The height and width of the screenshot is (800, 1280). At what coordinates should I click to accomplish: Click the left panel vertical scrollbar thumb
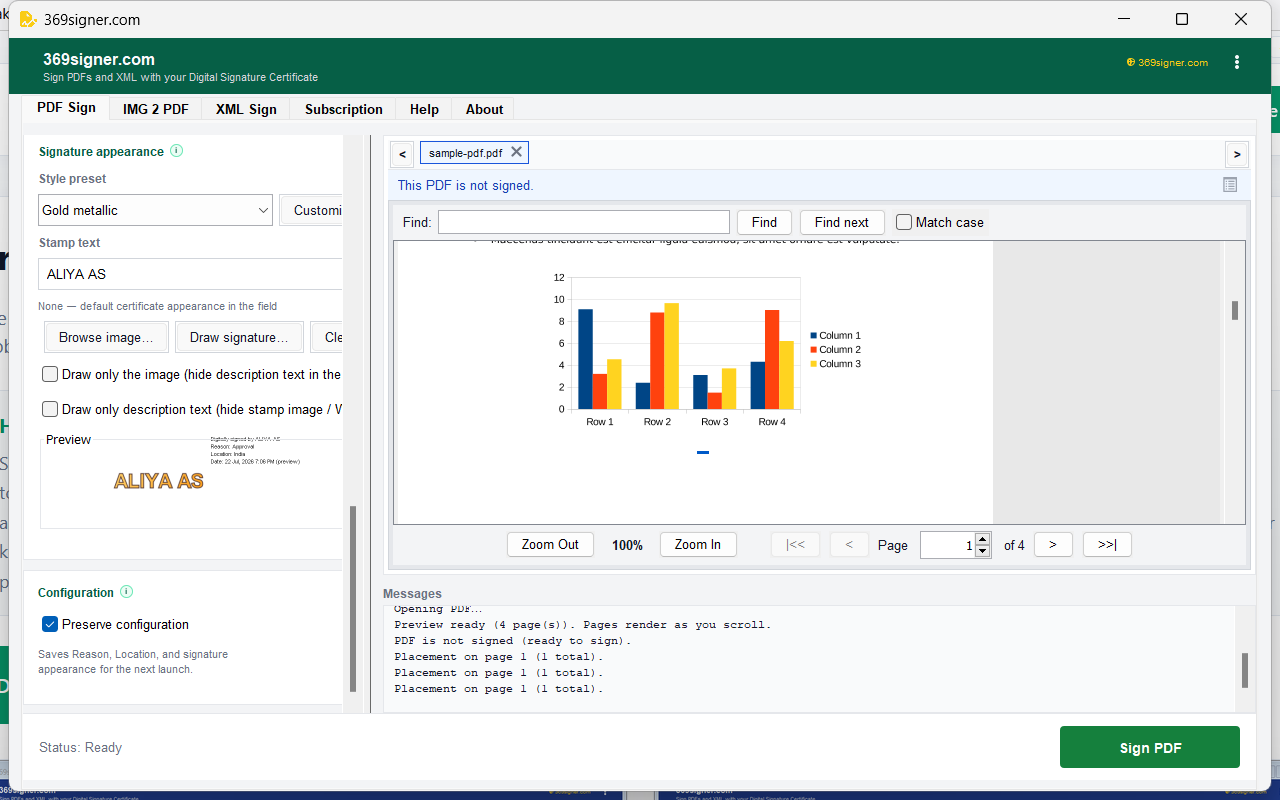coord(352,598)
